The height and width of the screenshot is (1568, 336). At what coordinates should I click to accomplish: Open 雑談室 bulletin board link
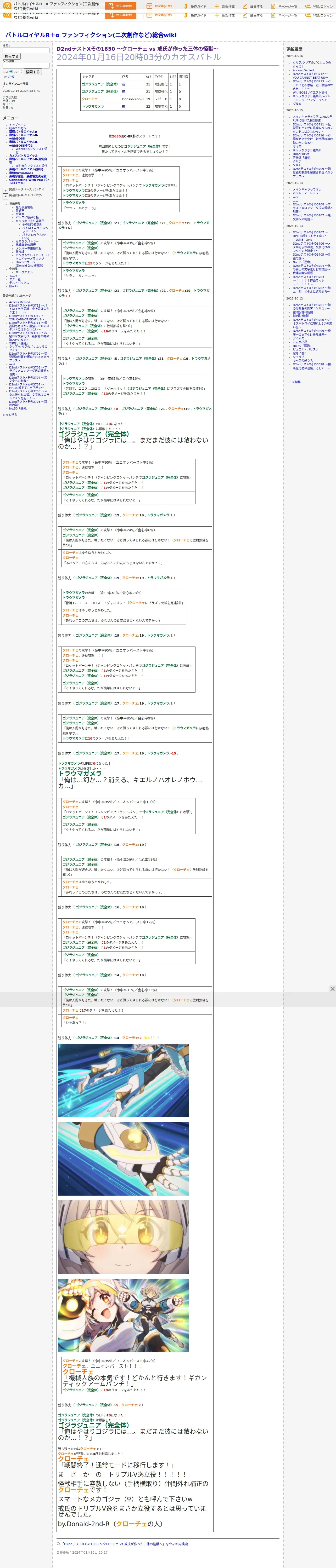click(20, 211)
